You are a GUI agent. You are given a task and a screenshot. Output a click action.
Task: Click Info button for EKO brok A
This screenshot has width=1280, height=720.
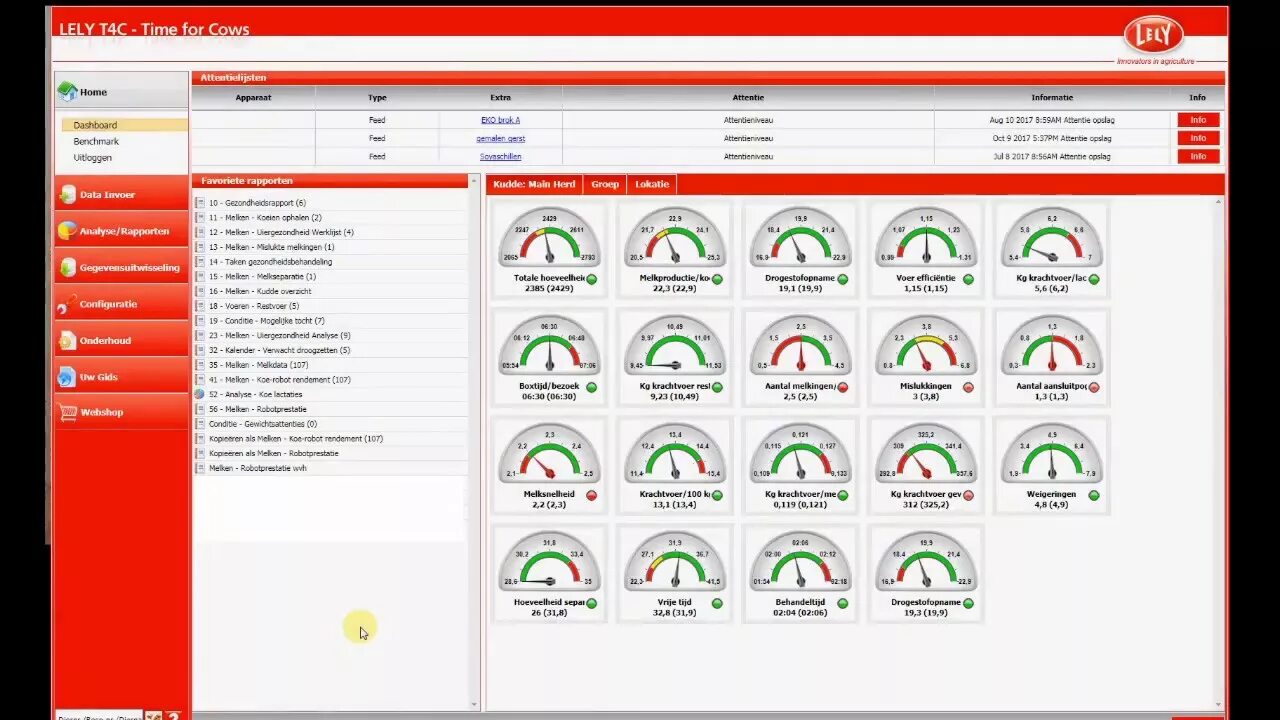coord(1198,120)
